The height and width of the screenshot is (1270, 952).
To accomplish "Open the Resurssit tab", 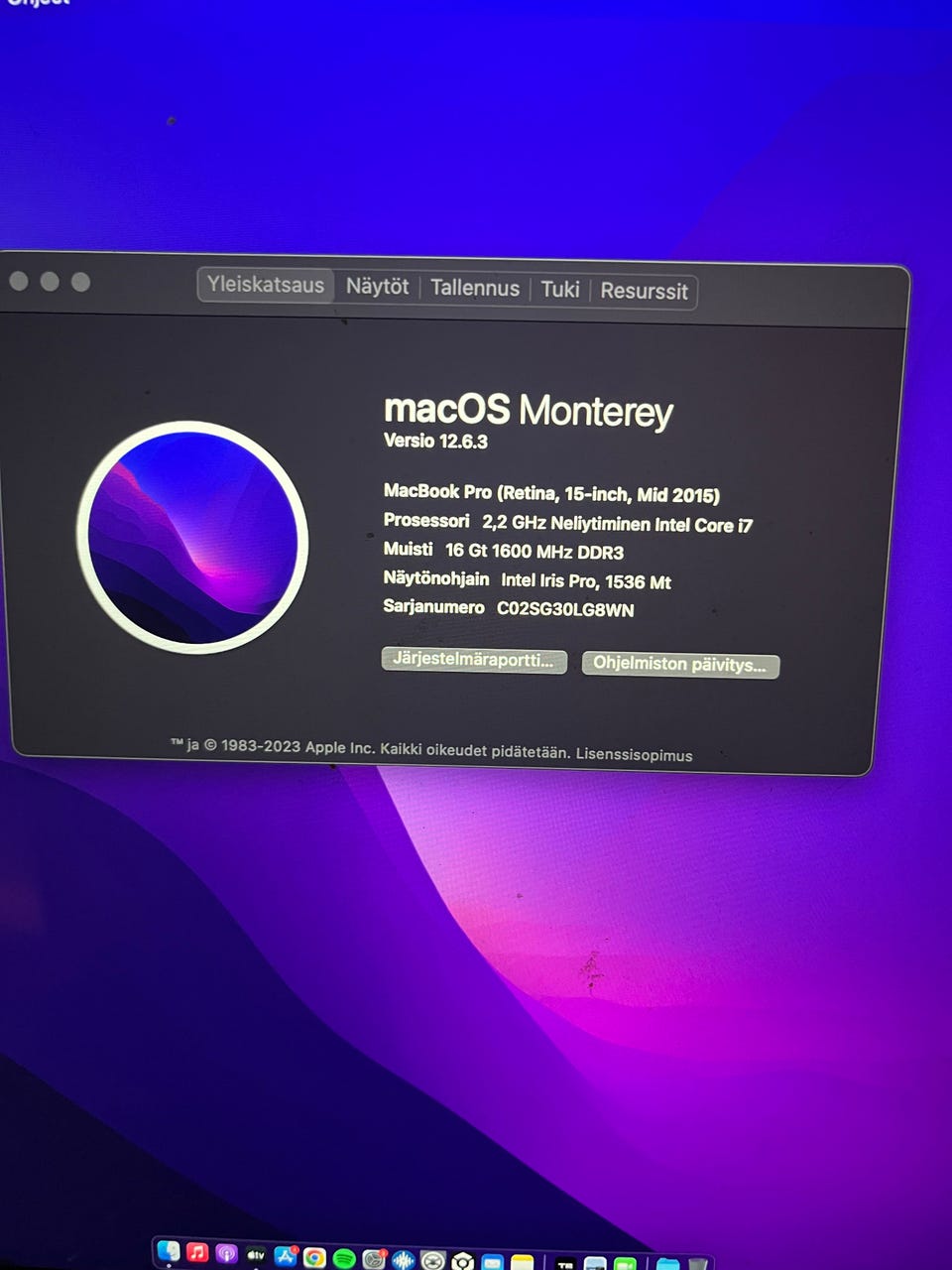I will click(x=644, y=292).
